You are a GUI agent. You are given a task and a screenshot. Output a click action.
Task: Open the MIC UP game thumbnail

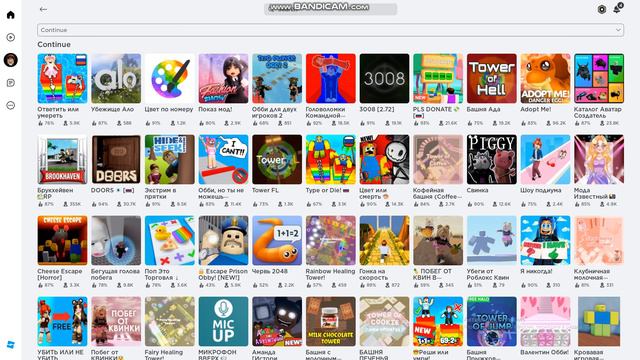click(223, 321)
